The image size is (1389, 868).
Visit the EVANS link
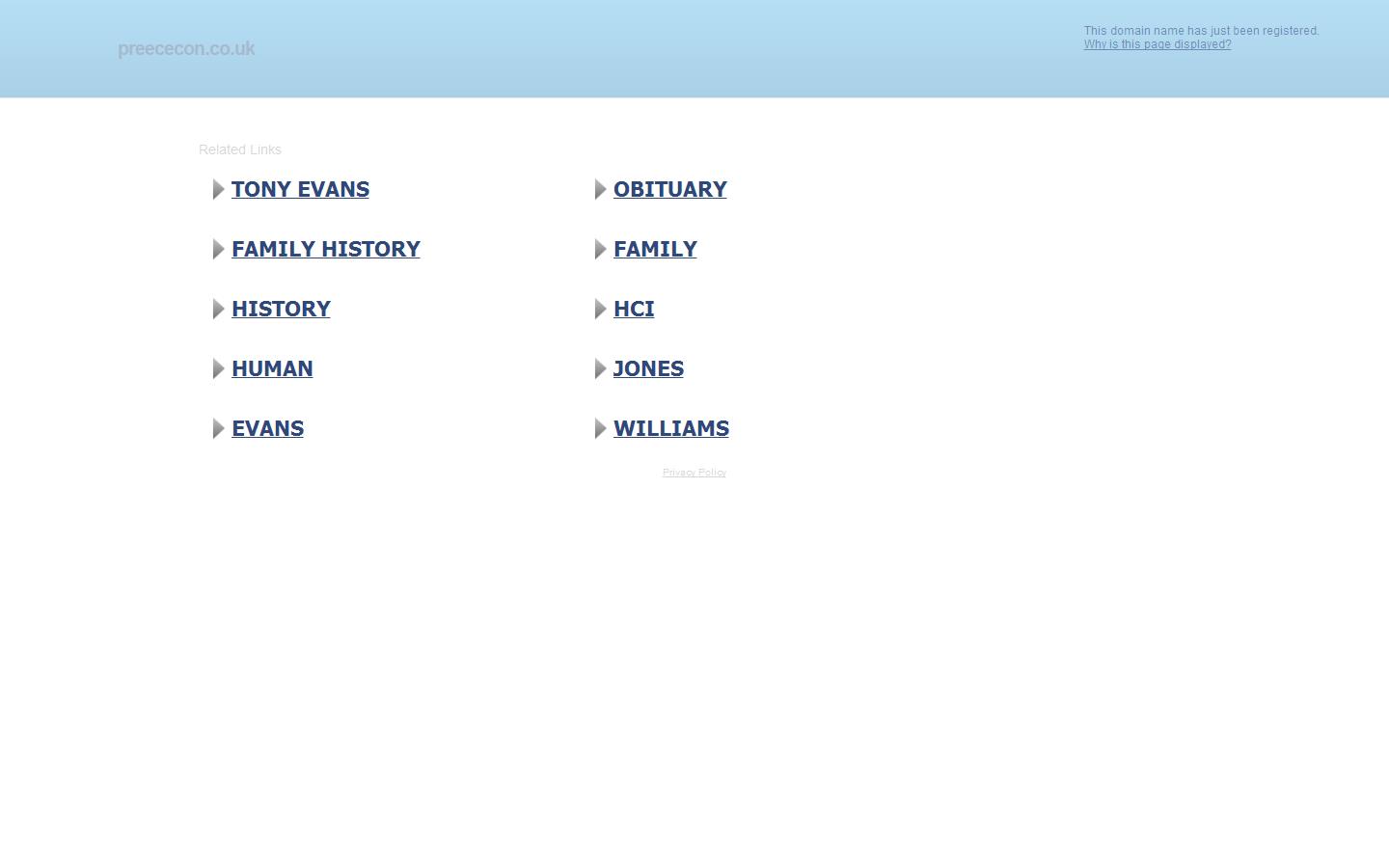click(267, 428)
